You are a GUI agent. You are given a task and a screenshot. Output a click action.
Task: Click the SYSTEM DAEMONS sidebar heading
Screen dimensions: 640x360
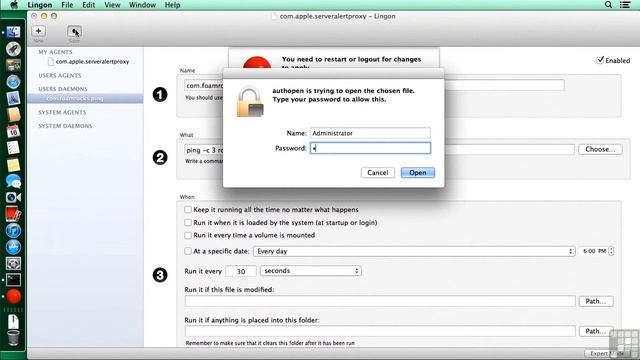point(65,126)
